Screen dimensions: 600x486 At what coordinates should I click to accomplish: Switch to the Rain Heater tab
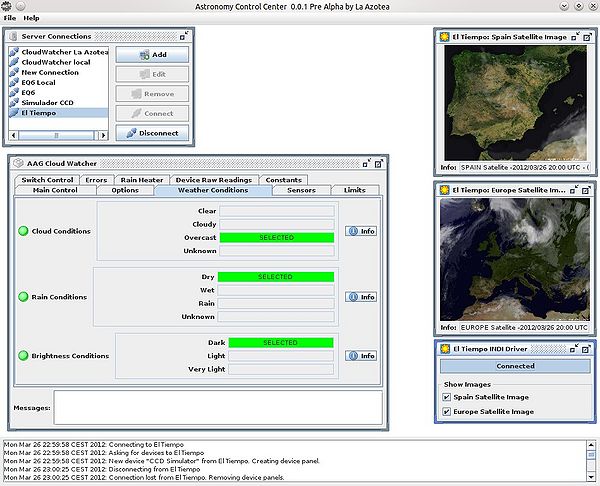point(142,180)
